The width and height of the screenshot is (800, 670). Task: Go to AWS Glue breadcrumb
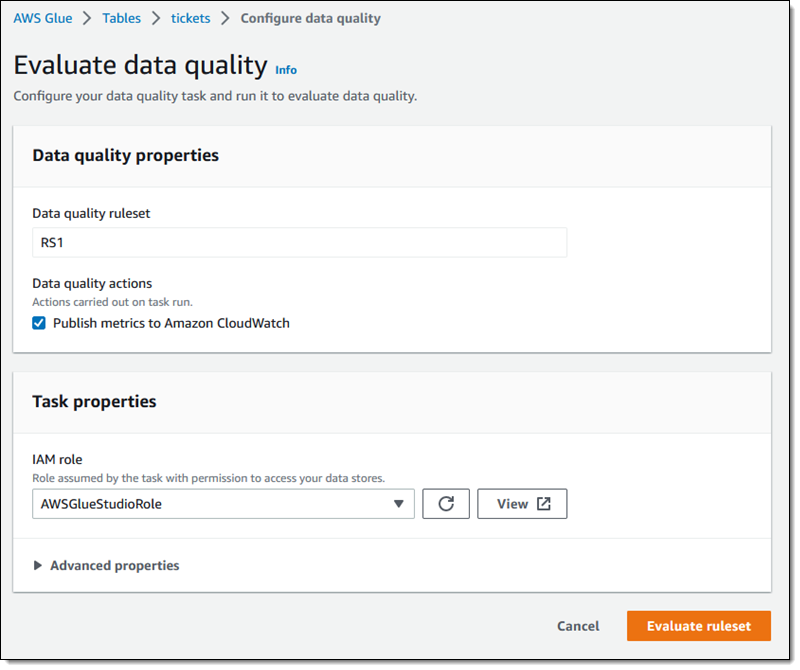pos(43,18)
